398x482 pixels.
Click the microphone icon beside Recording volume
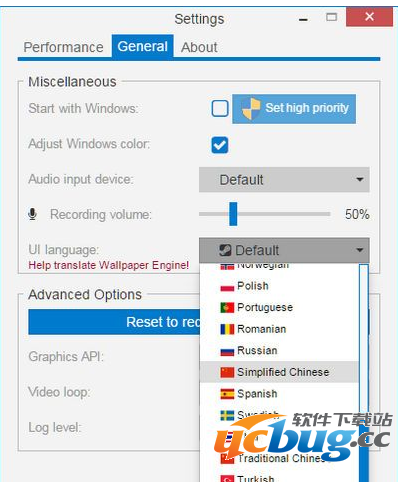coord(32,214)
